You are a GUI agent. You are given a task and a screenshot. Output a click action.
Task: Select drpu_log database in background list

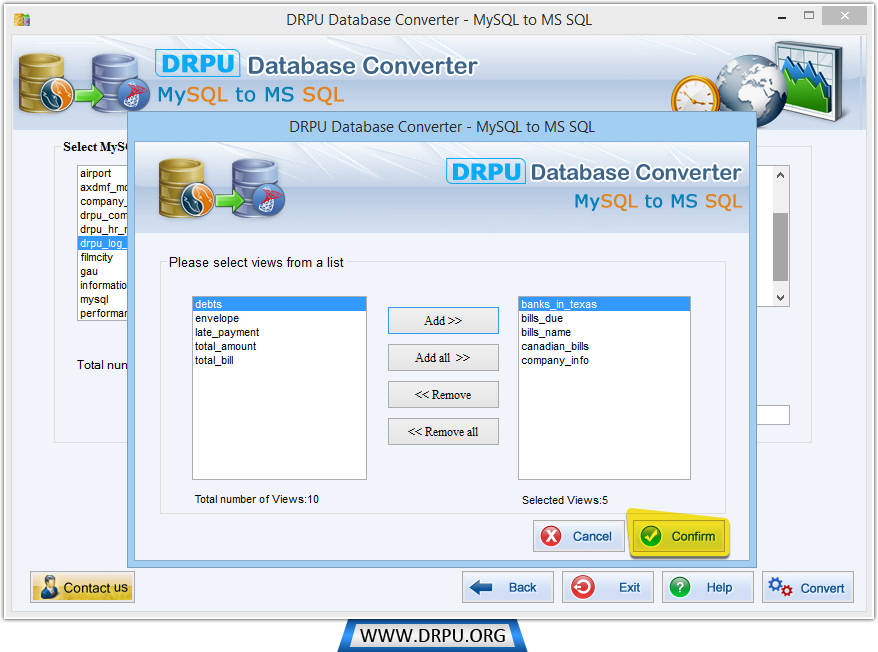(103, 243)
